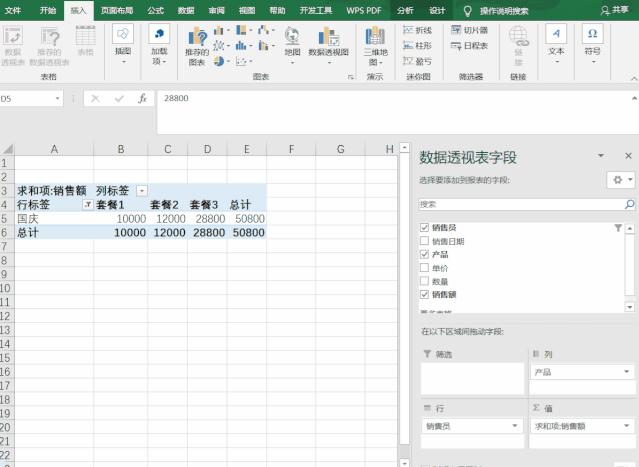Check the 数量 field checkbox

pos(424,281)
